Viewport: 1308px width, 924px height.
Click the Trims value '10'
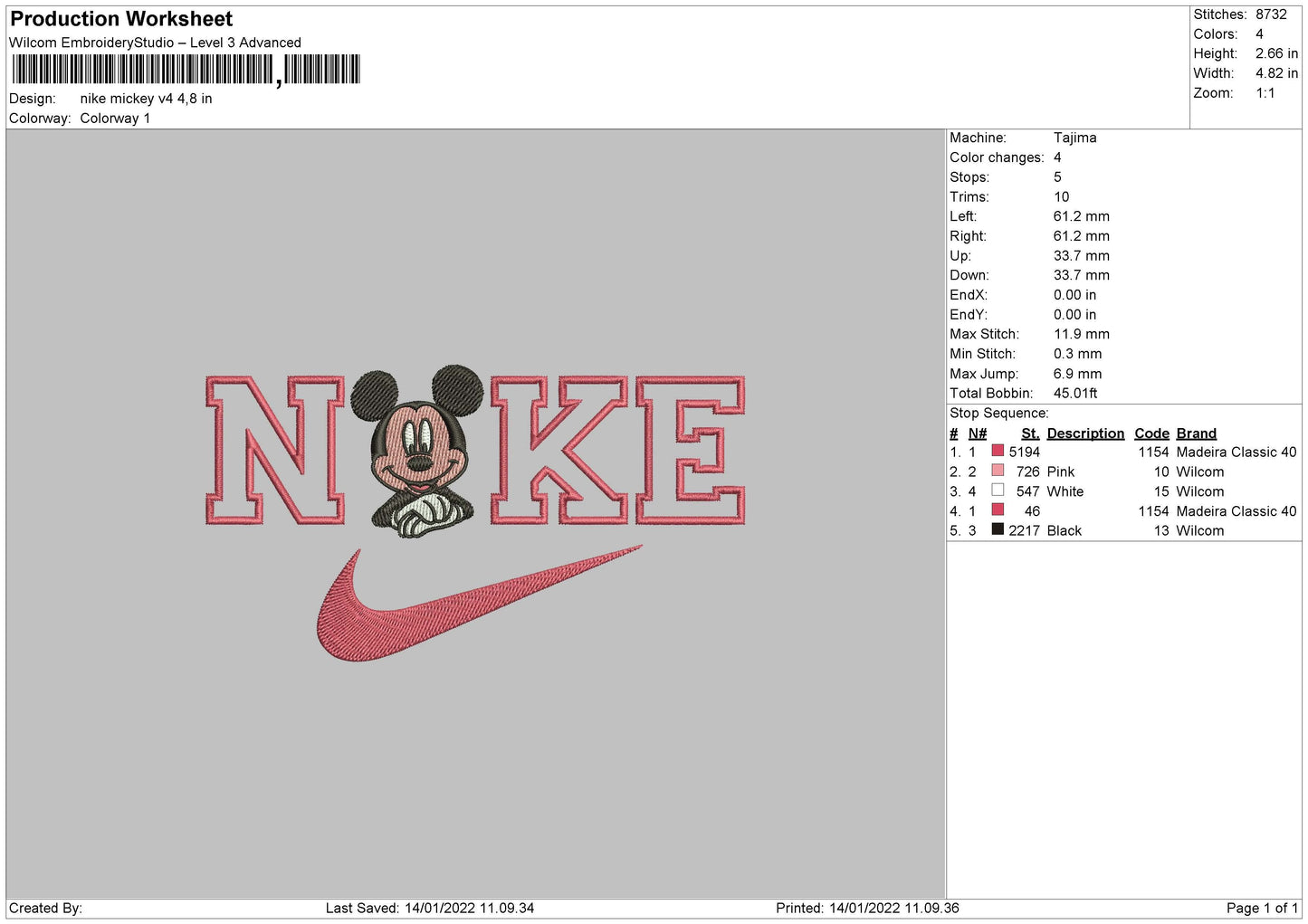pyautogui.click(x=1061, y=196)
